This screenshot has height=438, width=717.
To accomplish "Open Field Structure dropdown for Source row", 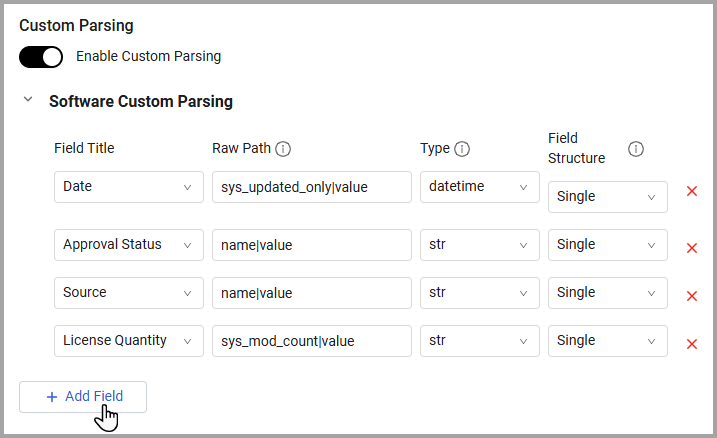I will point(607,293).
